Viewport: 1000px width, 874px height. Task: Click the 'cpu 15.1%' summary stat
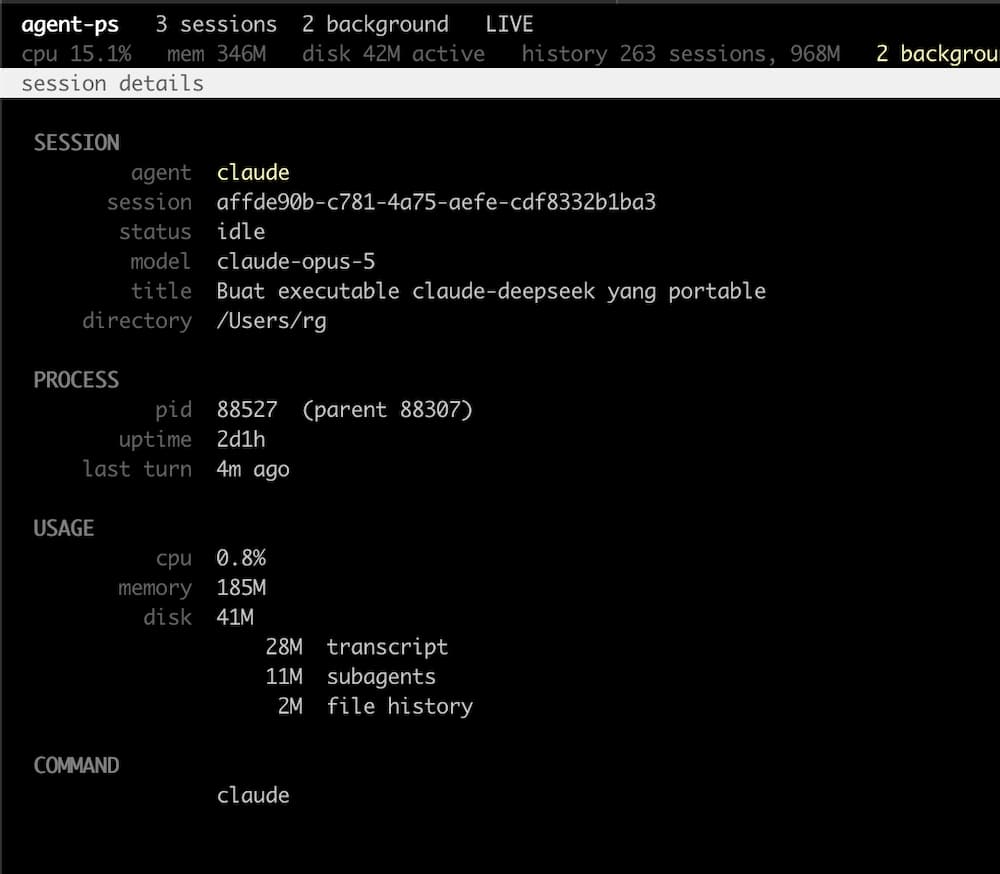click(x=77, y=54)
